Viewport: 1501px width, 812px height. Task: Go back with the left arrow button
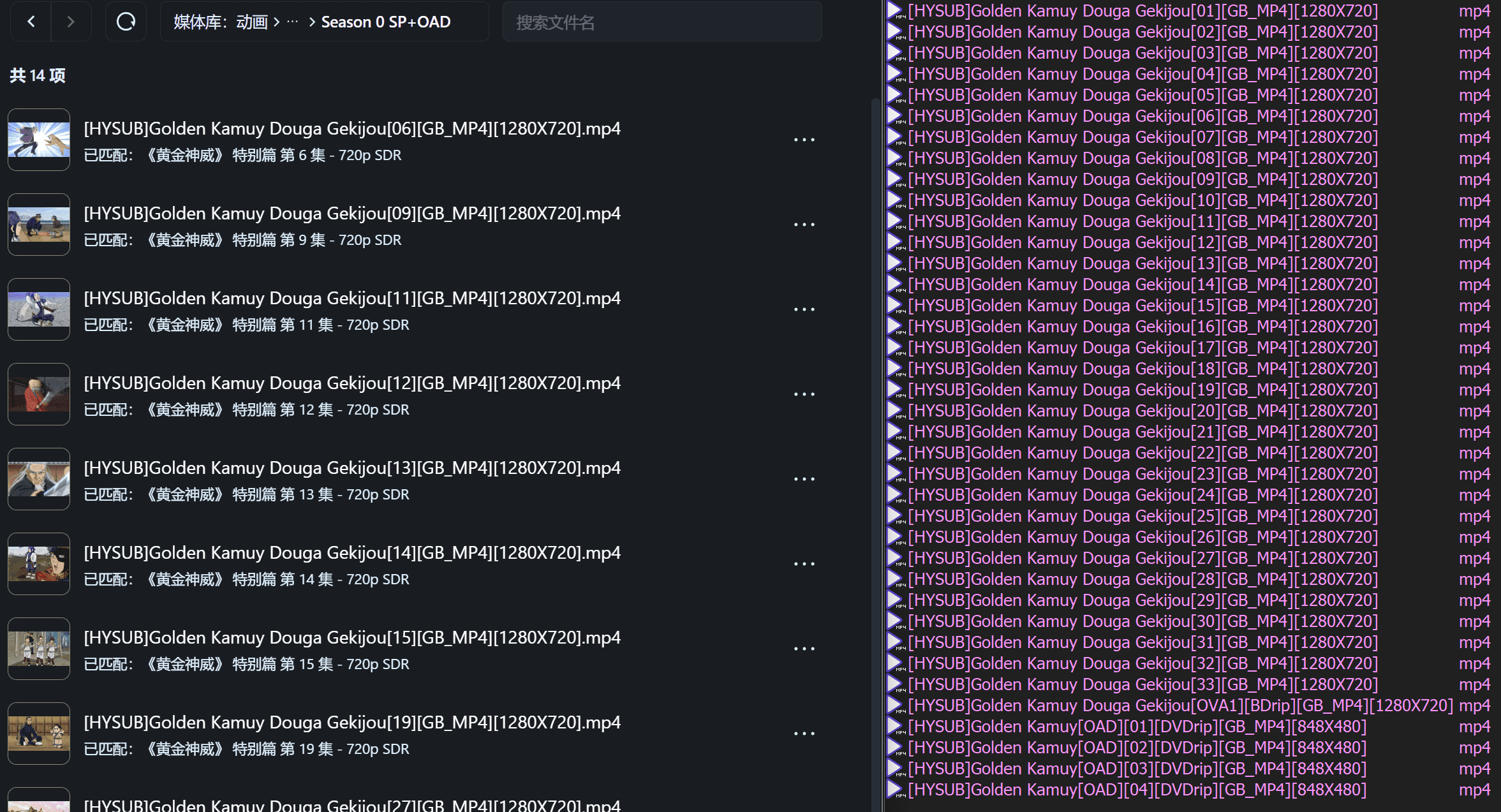point(31,22)
